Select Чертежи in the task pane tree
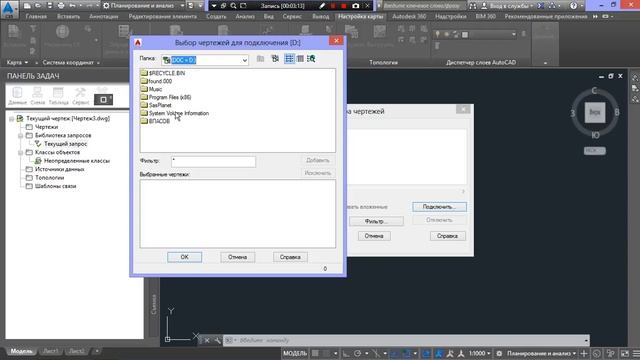 46,127
